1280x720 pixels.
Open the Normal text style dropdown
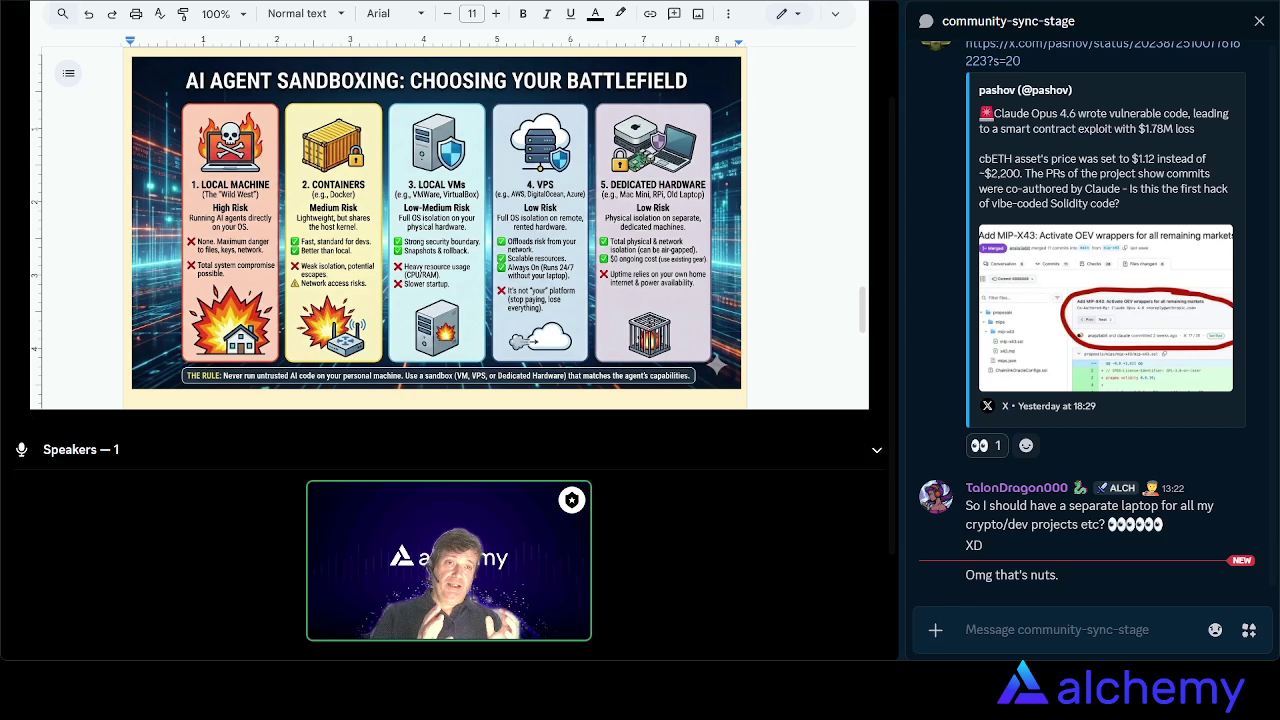tap(305, 14)
